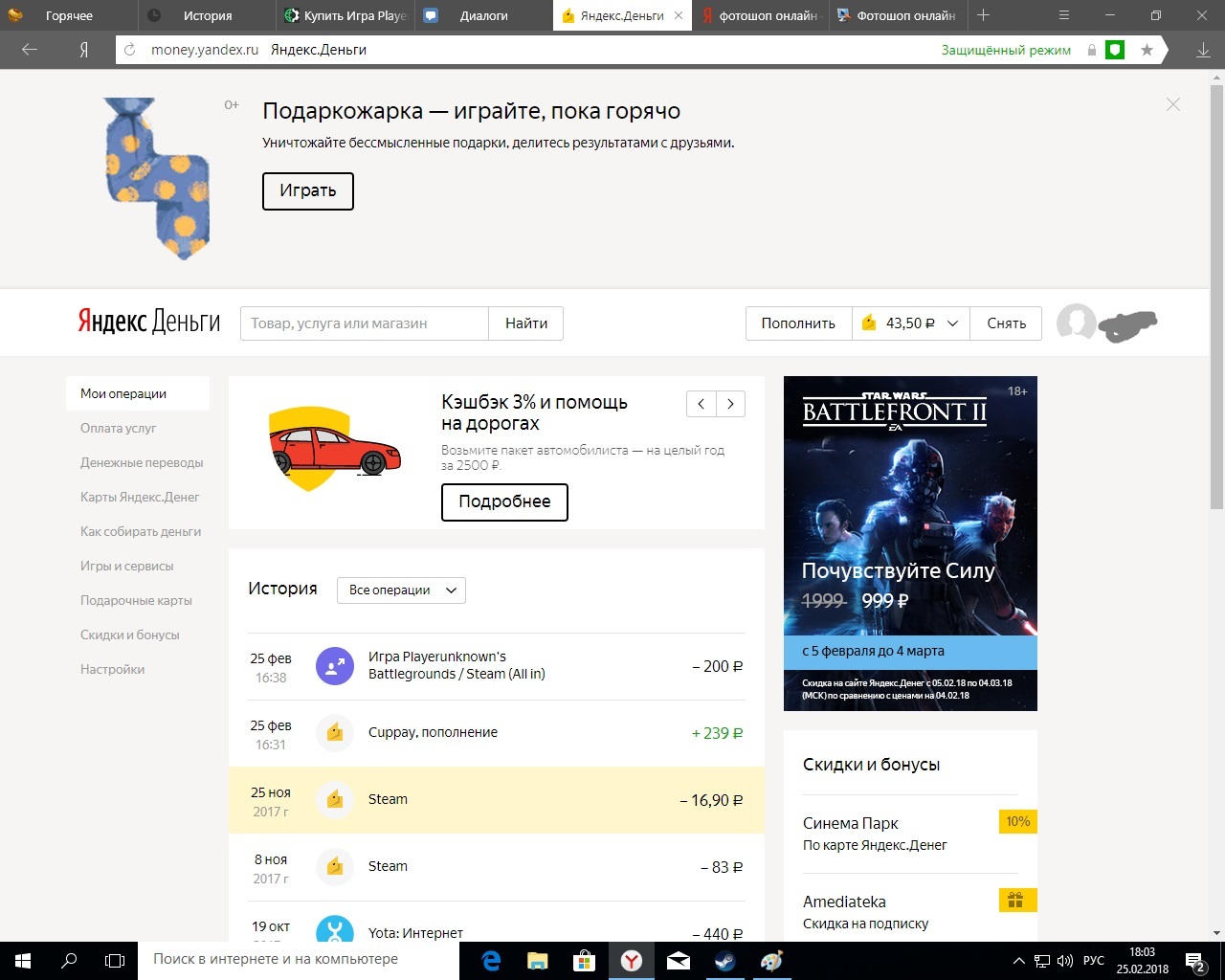Click wallet icon of Cuppay operation

click(335, 733)
